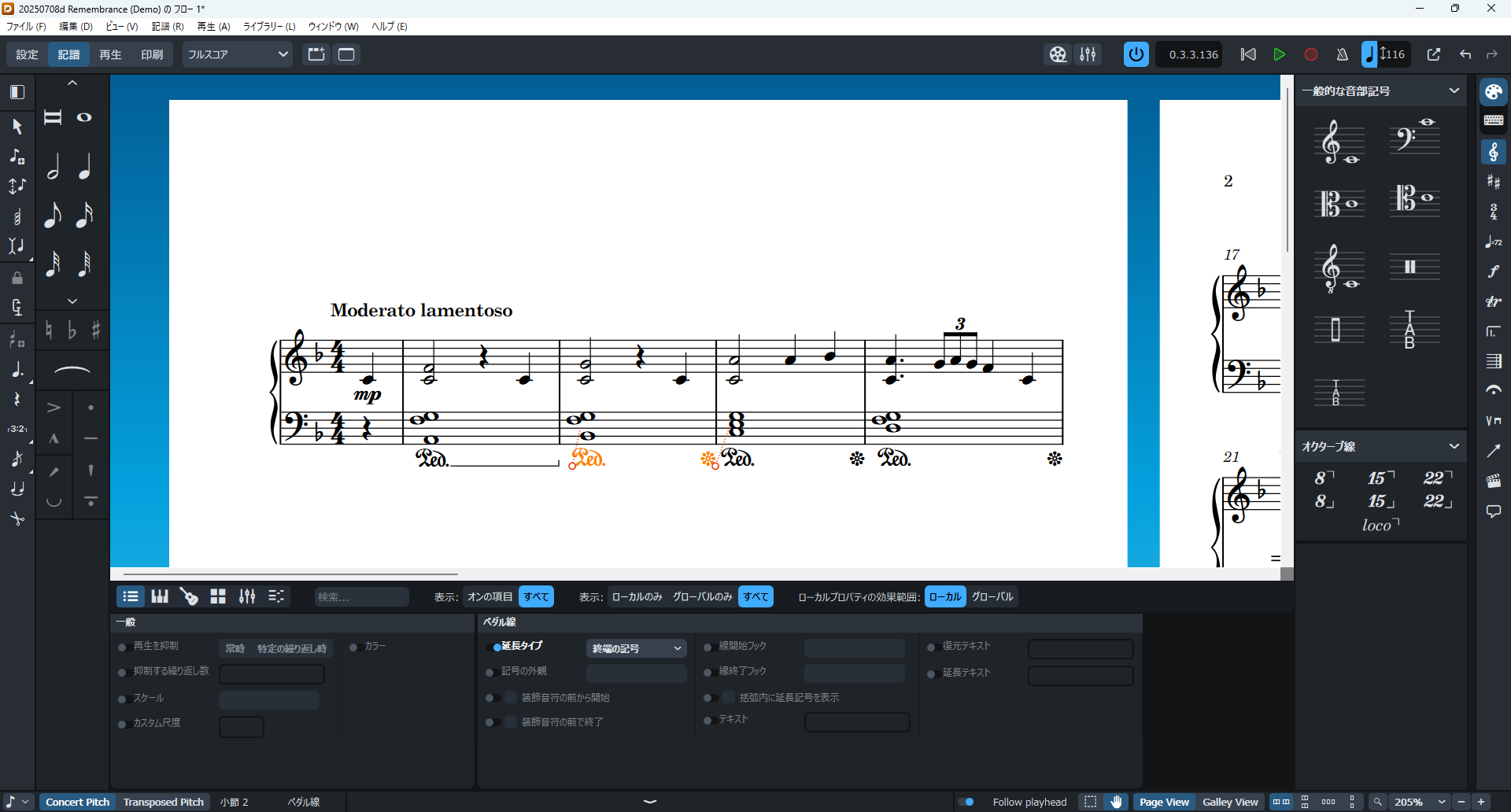Open the フルスコア layout dropdown
The height and width of the screenshot is (812, 1511).
coord(238,54)
